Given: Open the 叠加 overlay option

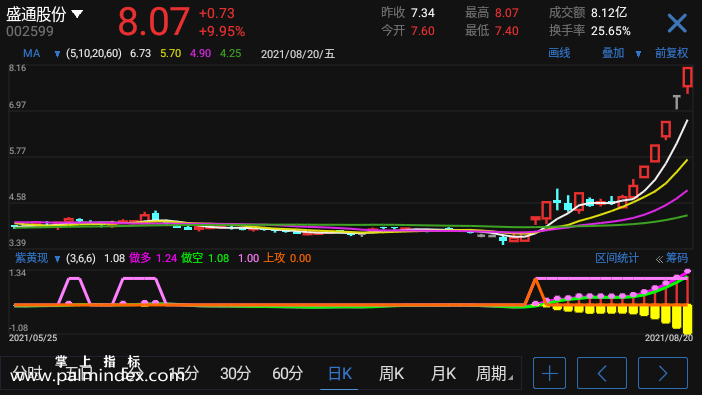Looking at the screenshot, I should 613,53.
